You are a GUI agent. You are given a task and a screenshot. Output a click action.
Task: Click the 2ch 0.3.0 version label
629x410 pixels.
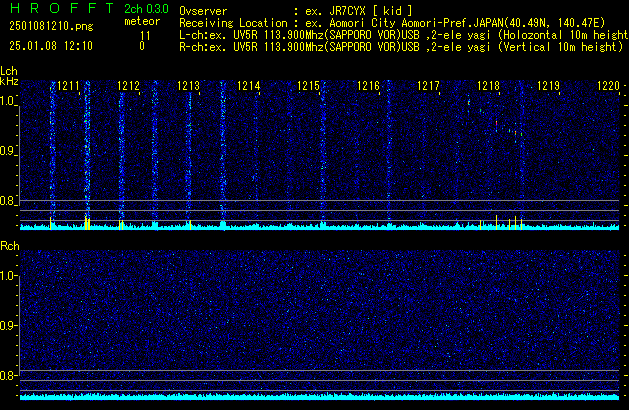pyautogui.click(x=146, y=9)
